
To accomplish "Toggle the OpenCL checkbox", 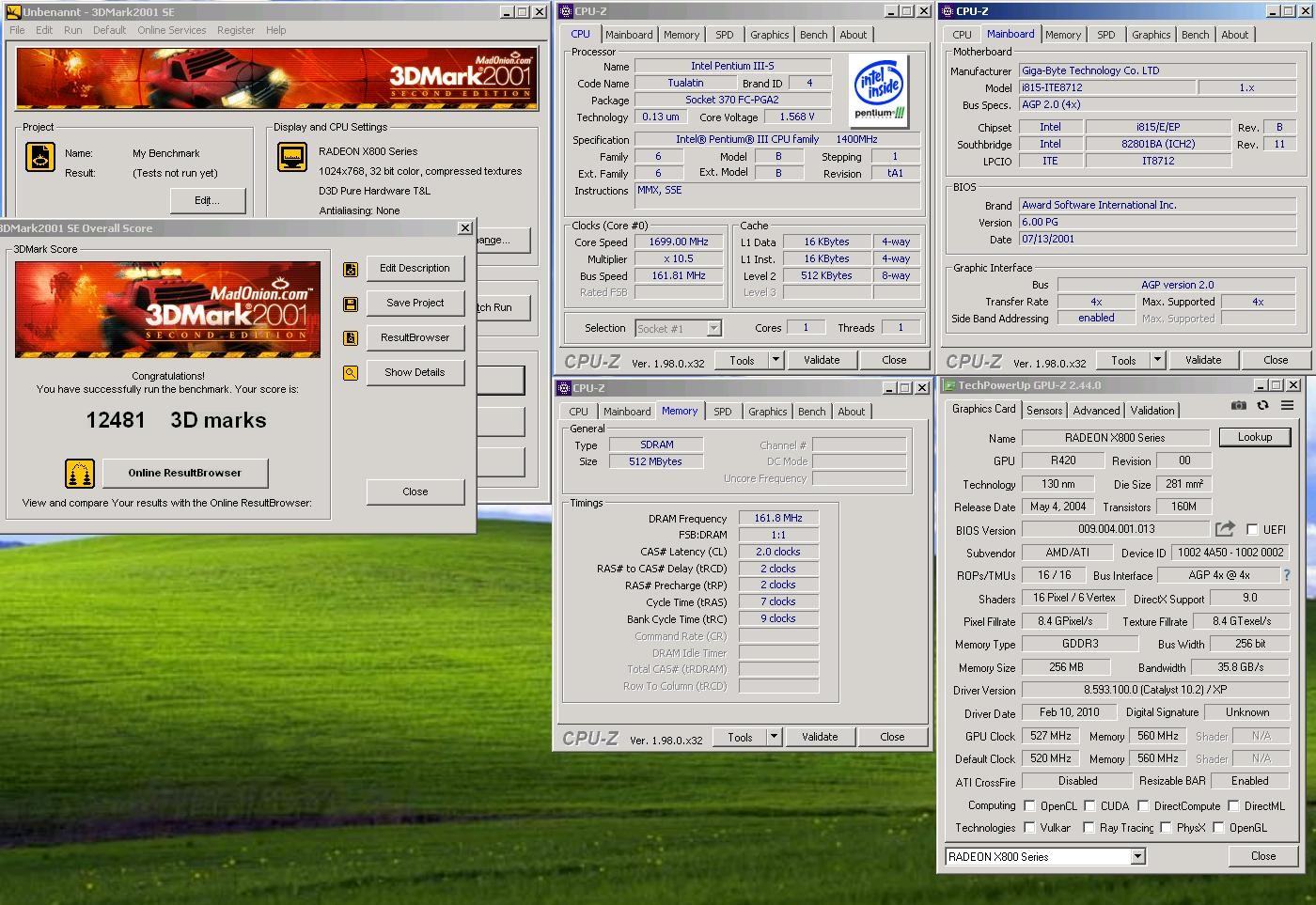I will point(1029,805).
